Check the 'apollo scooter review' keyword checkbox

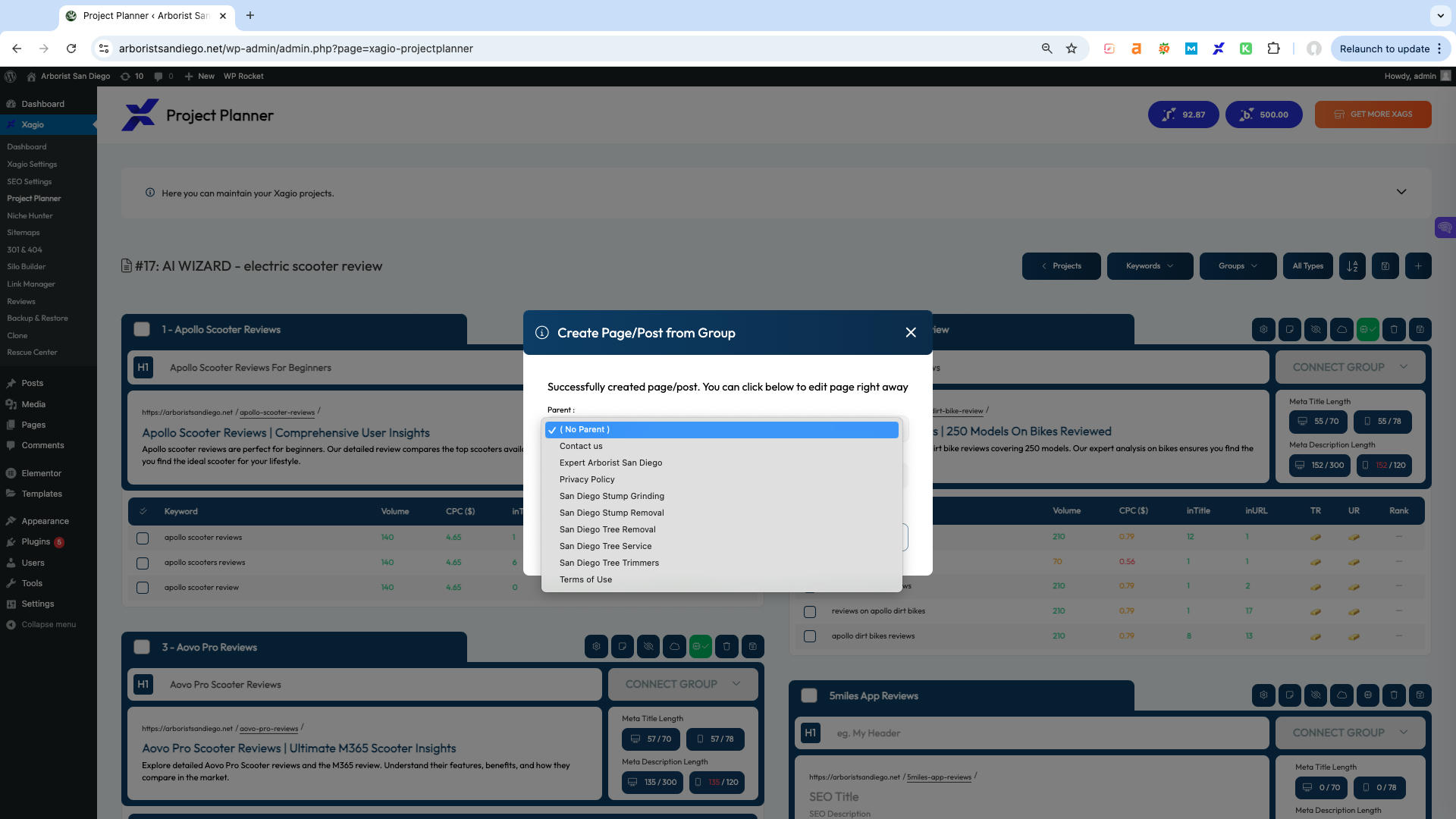click(x=143, y=588)
